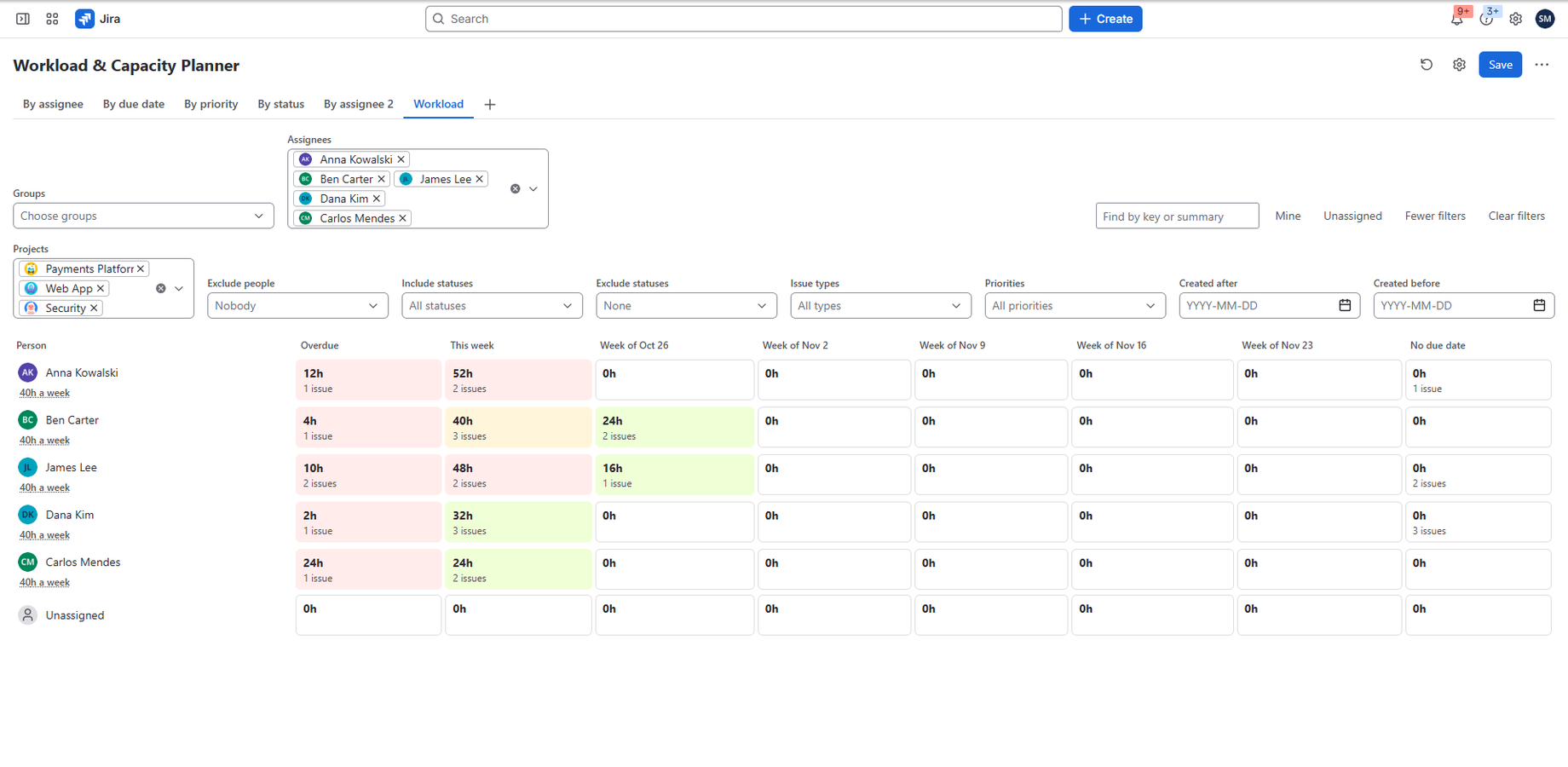Open Ben Carter's 40h This week cell
This screenshot has width=1568, height=767.
pyautogui.click(x=518, y=428)
